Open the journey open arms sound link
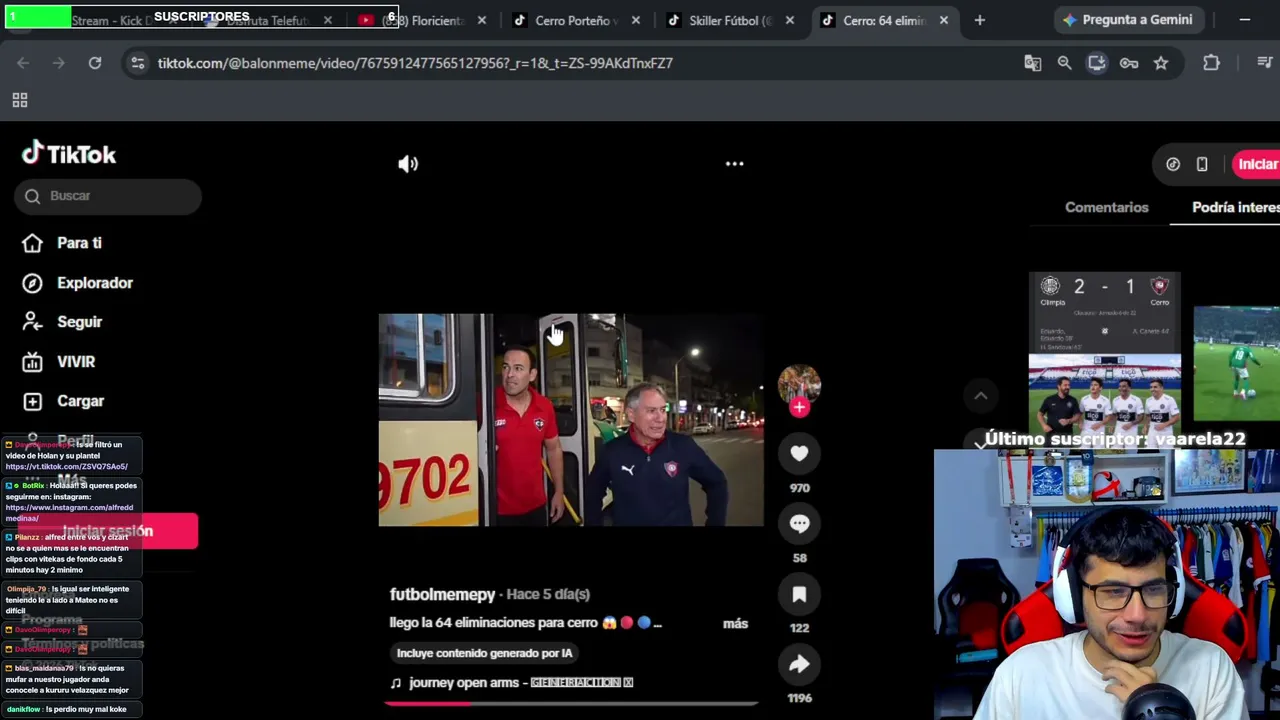 511,683
